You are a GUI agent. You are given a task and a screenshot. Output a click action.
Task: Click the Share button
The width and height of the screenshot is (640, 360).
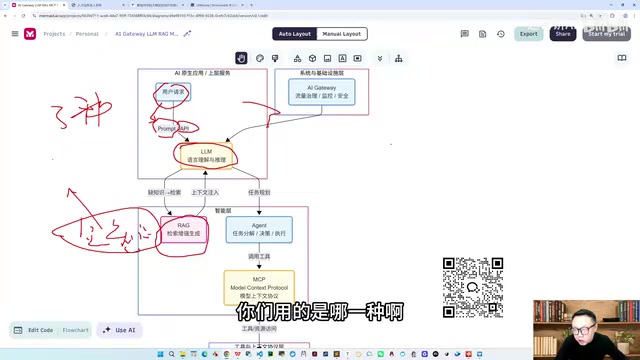(x=563, y=34)
